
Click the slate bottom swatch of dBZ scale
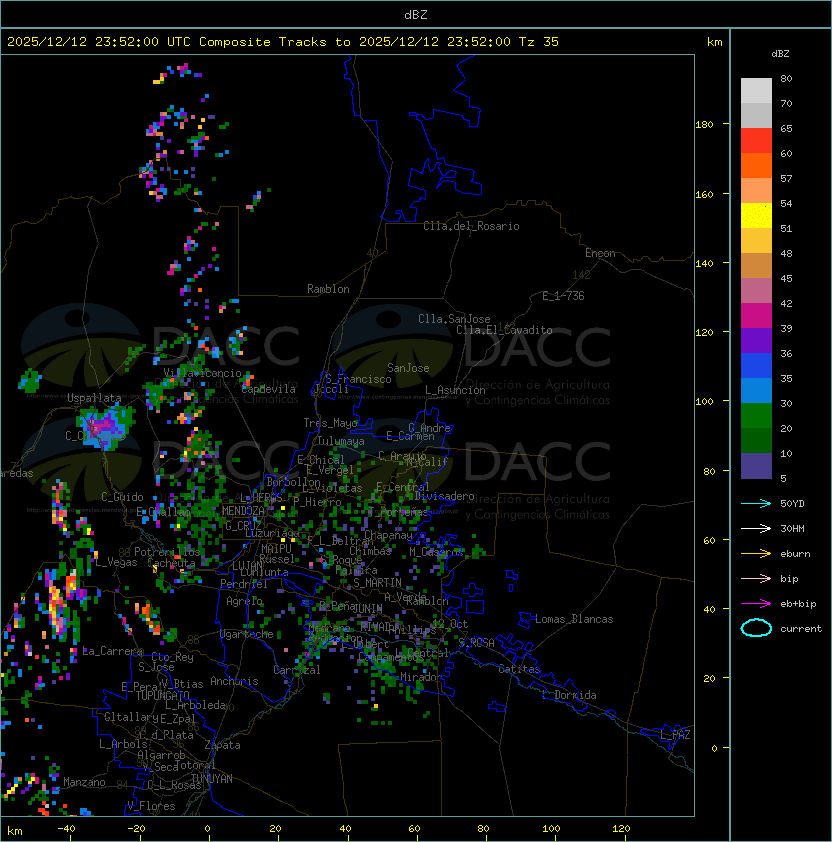756,466
